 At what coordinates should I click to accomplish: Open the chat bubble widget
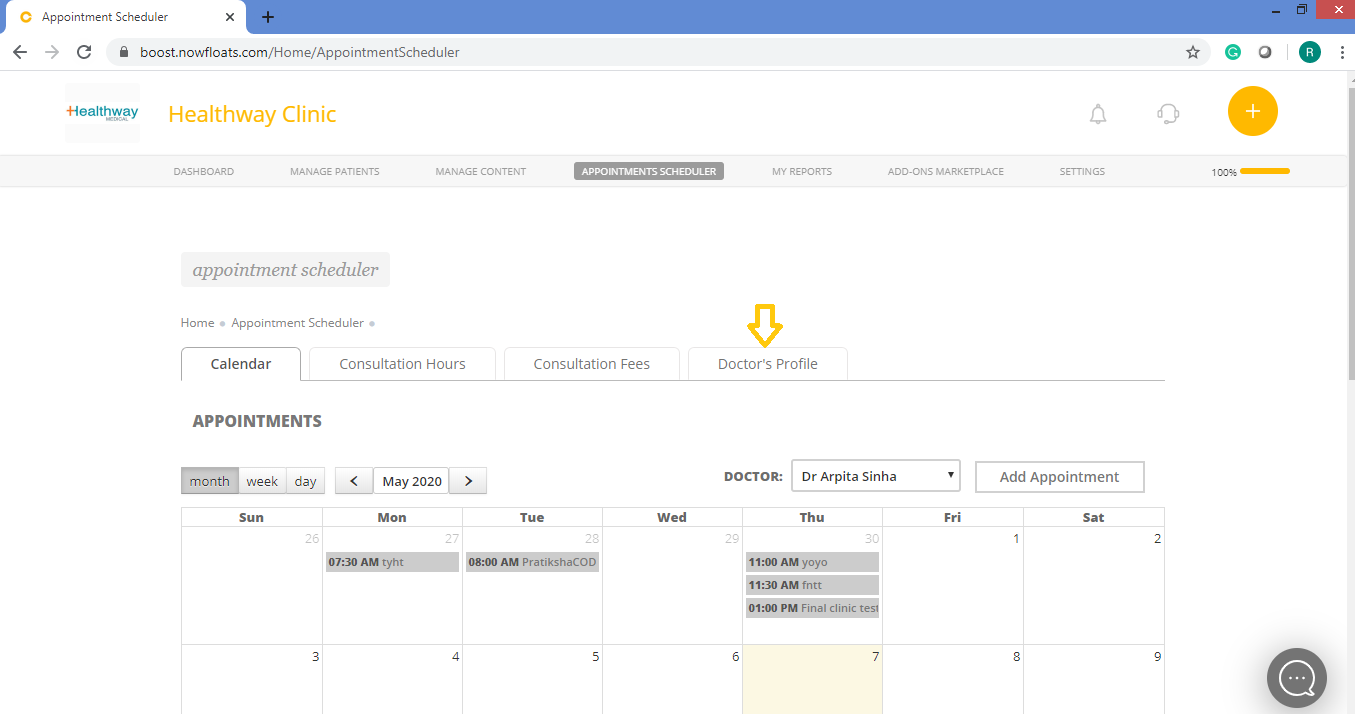[1297, 678]
